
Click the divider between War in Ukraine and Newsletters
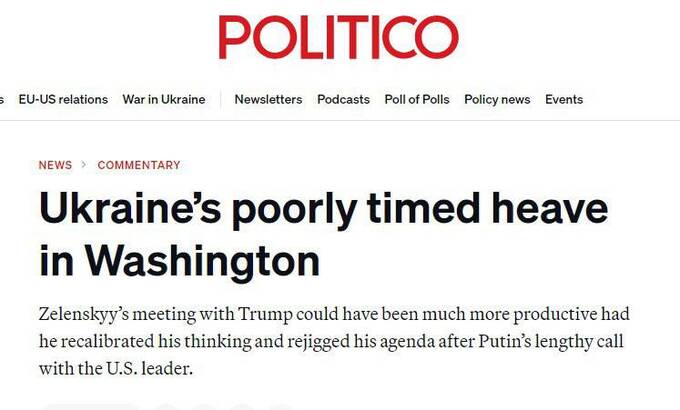click(x=220, y=100)
